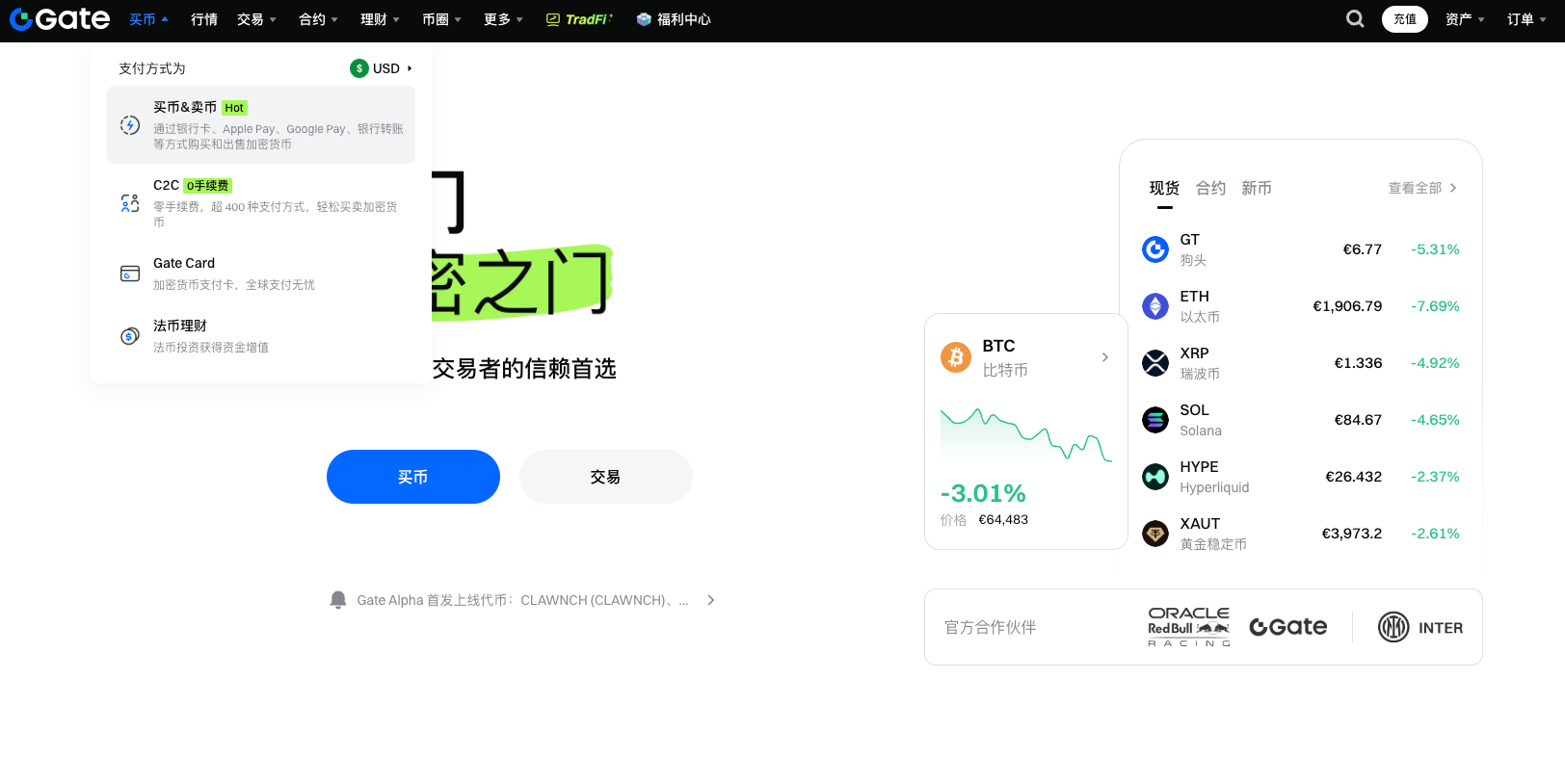Click the Ethereum coin icon
This screenshot has width=1565, height=784.
(1154, 306)
